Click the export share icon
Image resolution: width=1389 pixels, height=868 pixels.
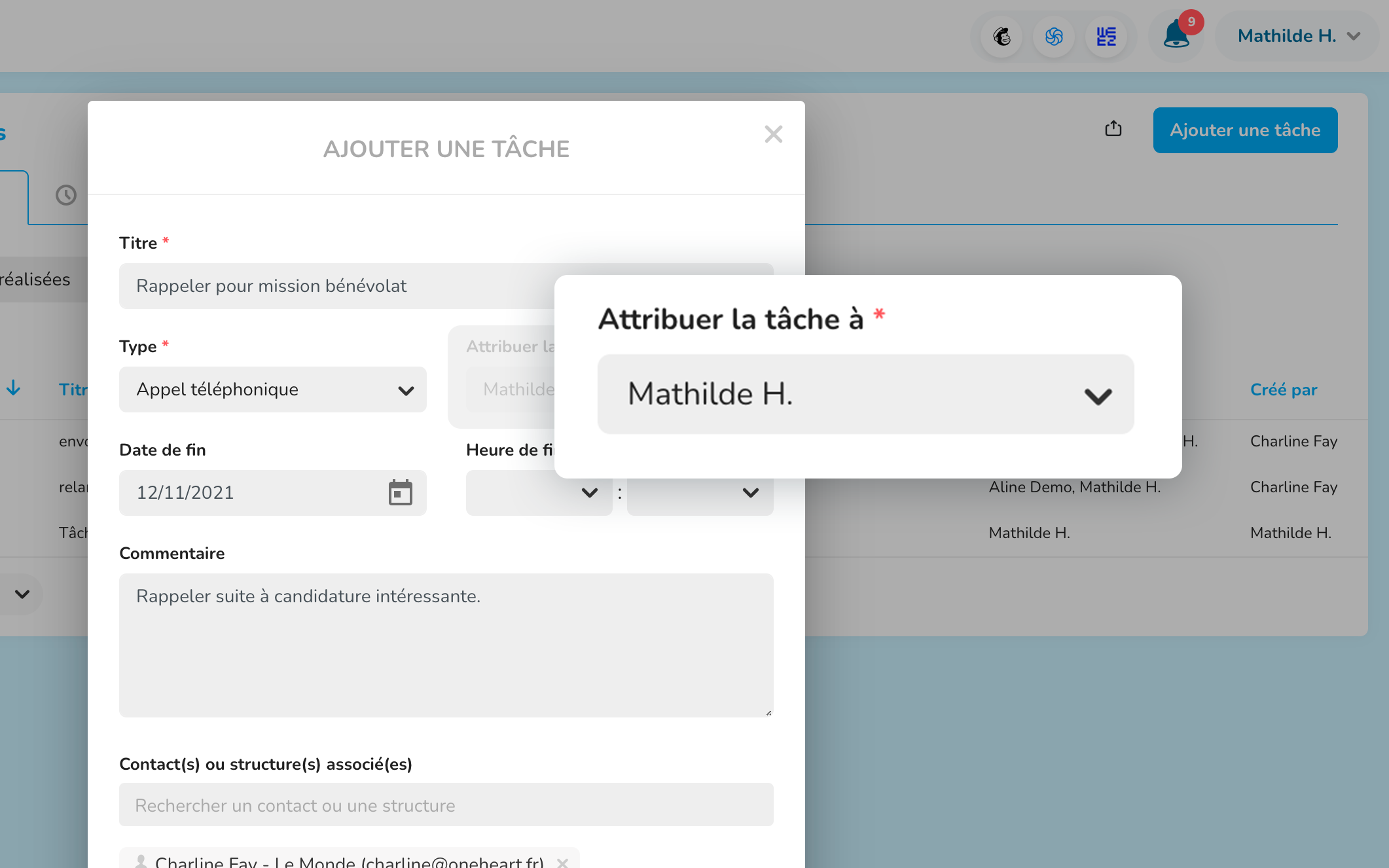pyautogui.click(x=1113, y=129)
